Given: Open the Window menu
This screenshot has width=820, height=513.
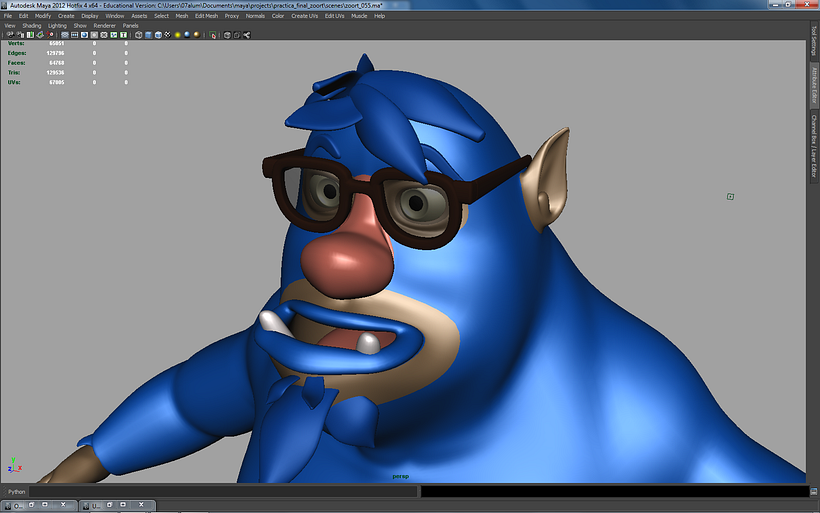Looking at the screenshot, I should pyautogui.click(x=115, y=16).
